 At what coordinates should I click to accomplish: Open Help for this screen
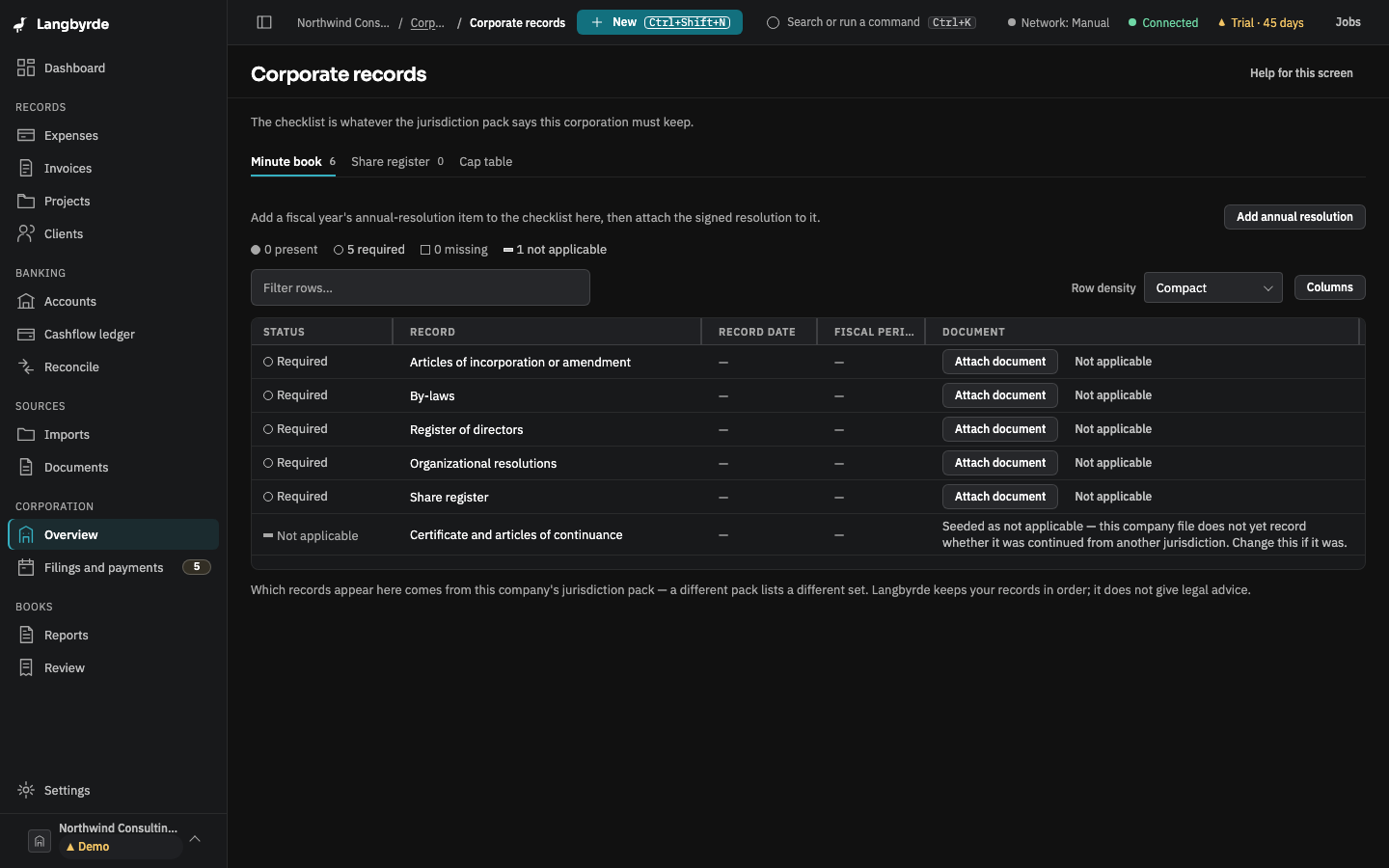pos(1301,73)
